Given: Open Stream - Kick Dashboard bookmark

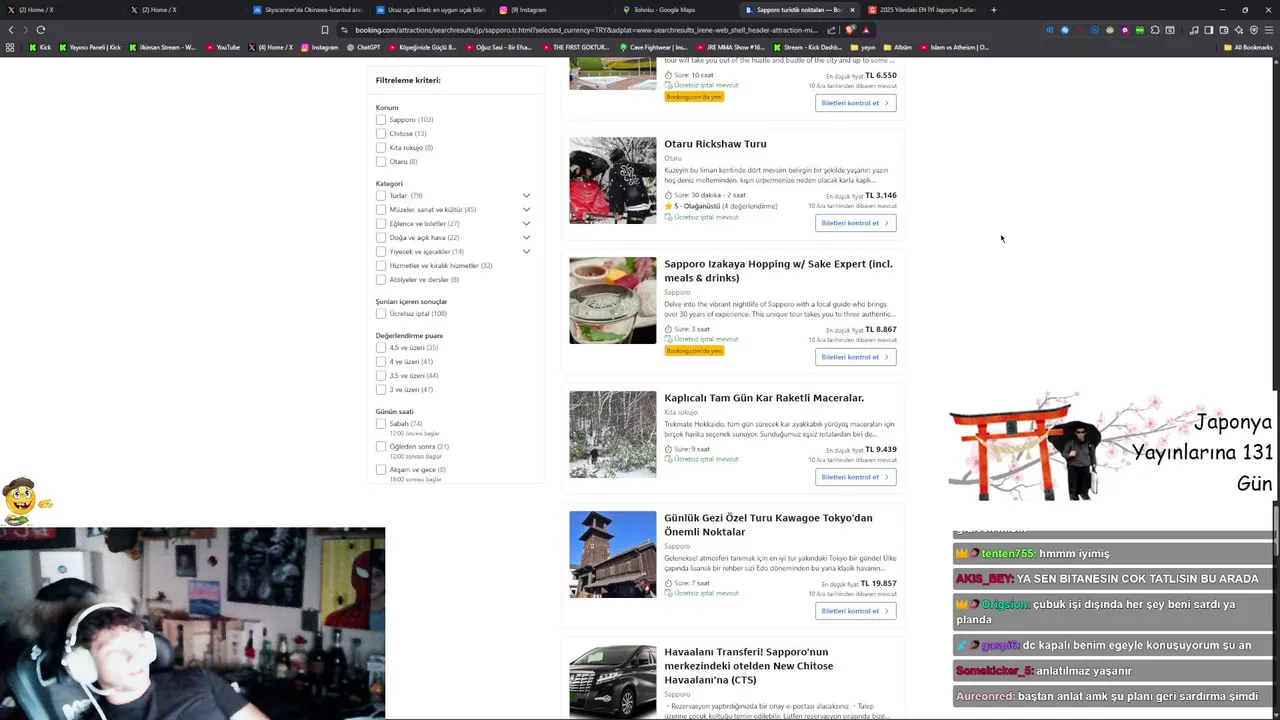Looking at the screenshot, I should 806,47.
